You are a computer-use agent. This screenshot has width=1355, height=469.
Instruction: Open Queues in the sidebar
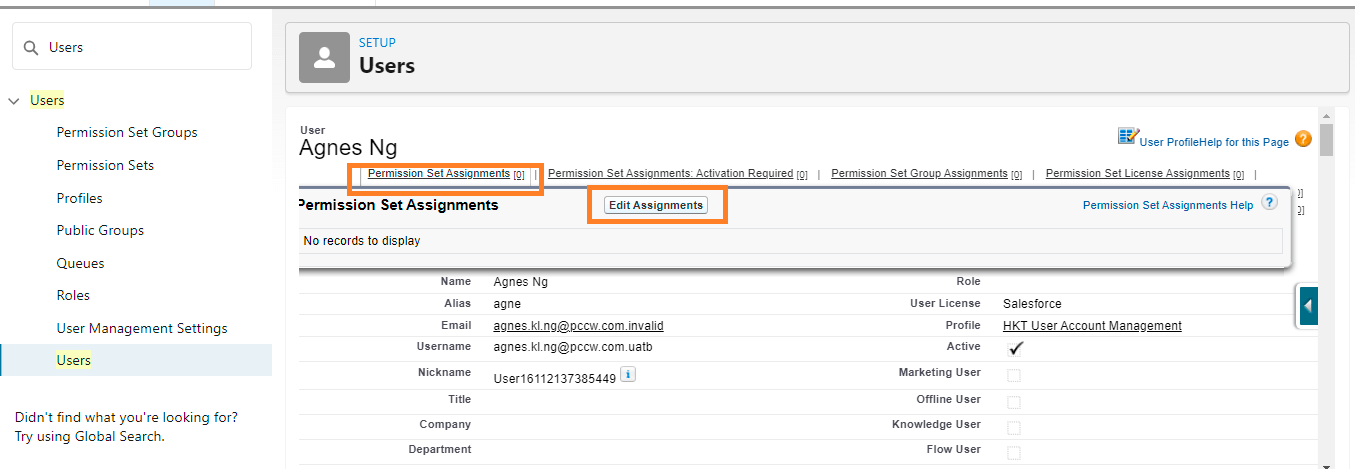click(x=81, y=263)
